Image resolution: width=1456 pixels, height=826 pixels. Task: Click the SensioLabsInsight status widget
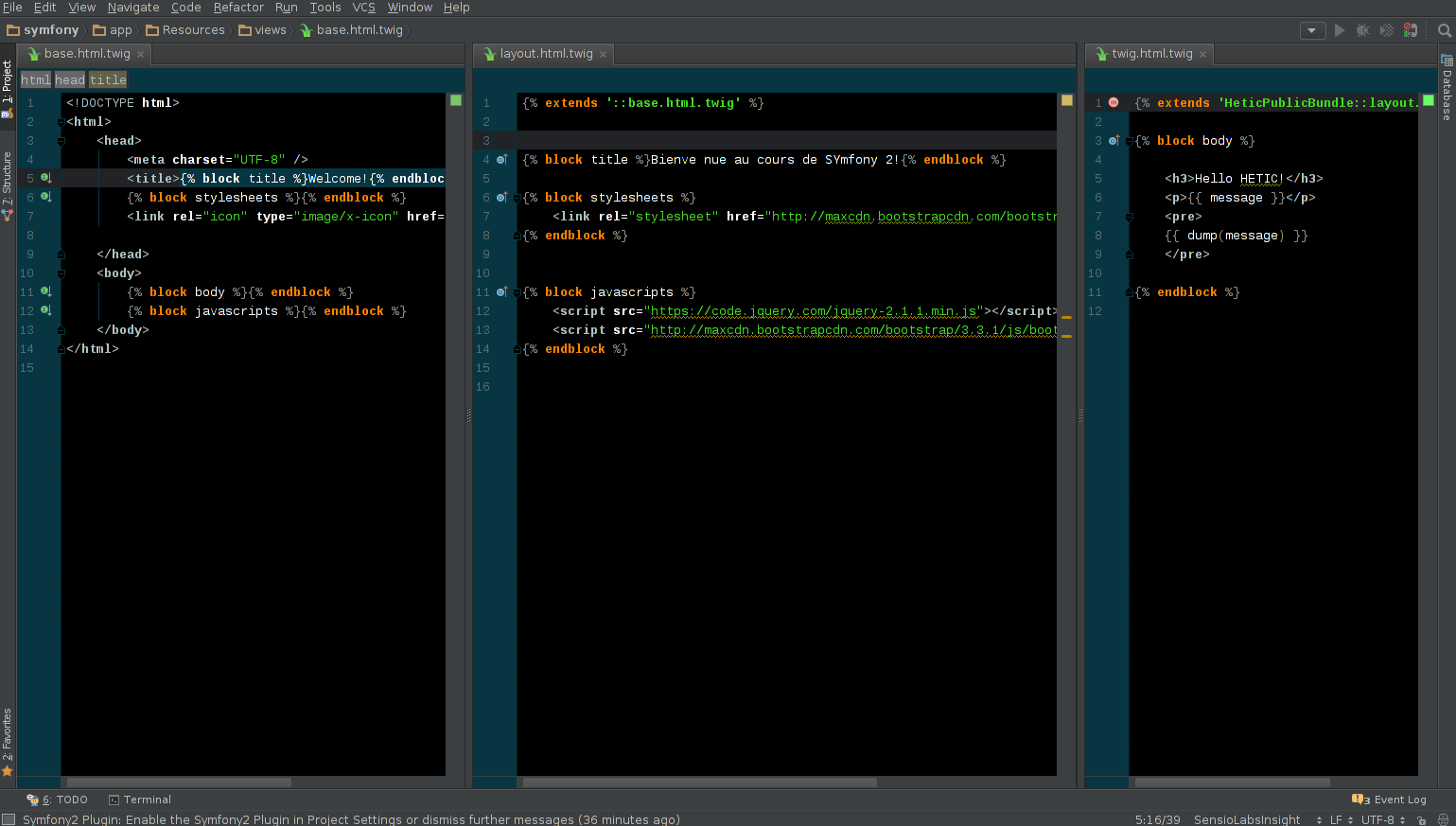pyautogui.click(x=1247, y=819)
